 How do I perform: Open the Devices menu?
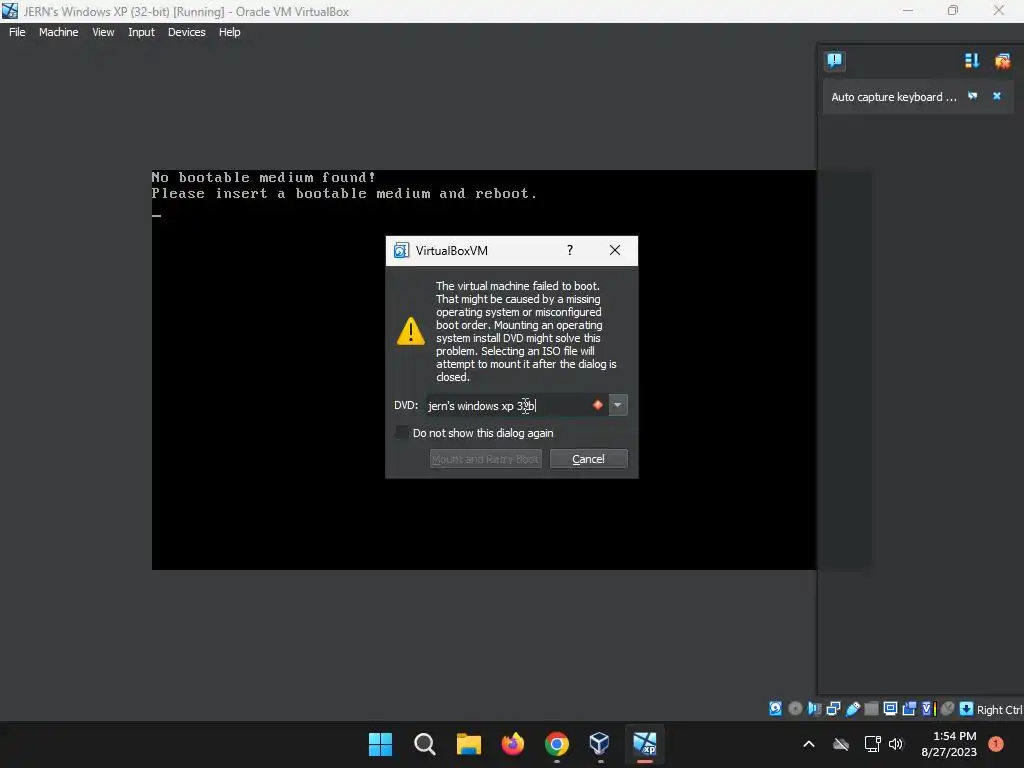coord(186,32)
